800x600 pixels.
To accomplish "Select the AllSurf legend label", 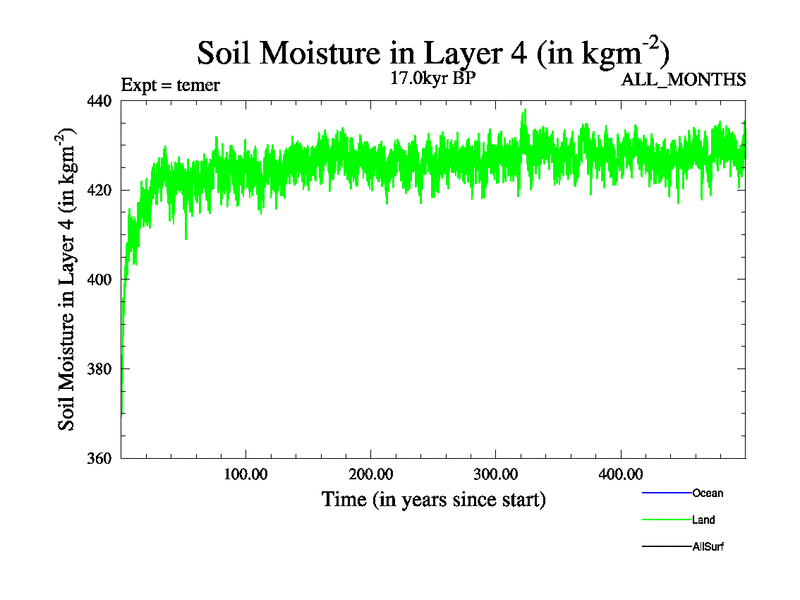I will 708,547.
